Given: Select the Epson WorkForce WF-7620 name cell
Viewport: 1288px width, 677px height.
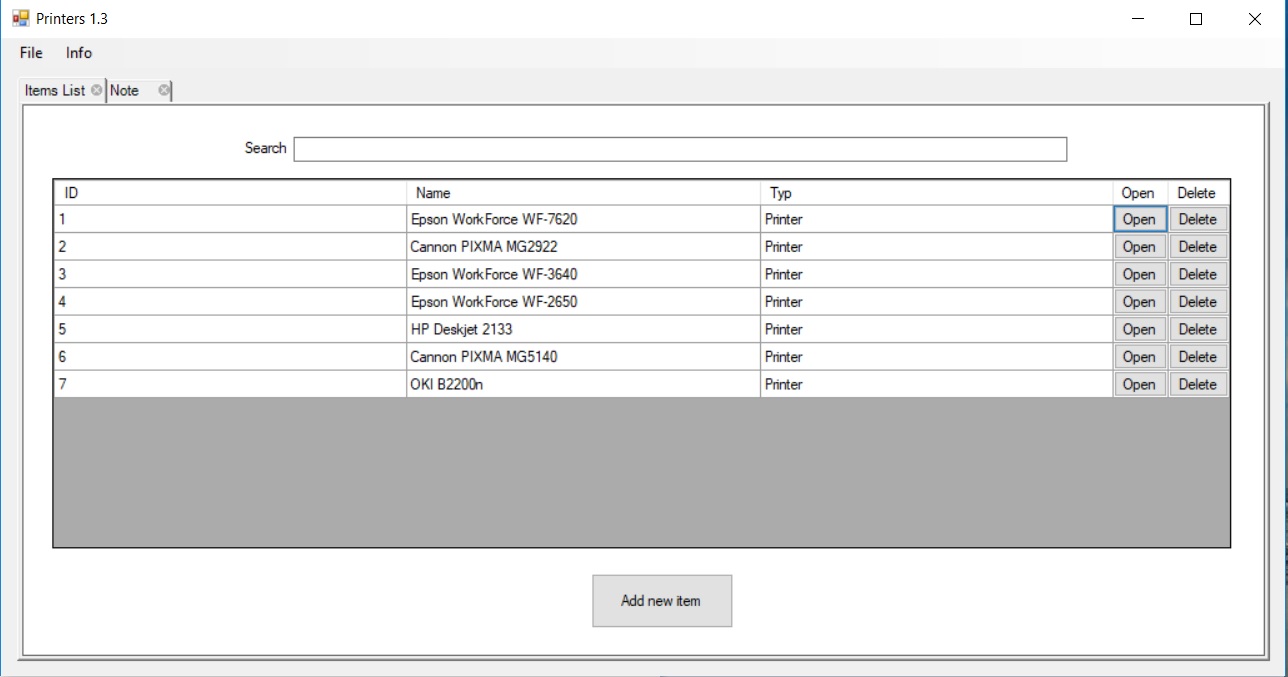Looking at the screenshot, I should 583,219.
